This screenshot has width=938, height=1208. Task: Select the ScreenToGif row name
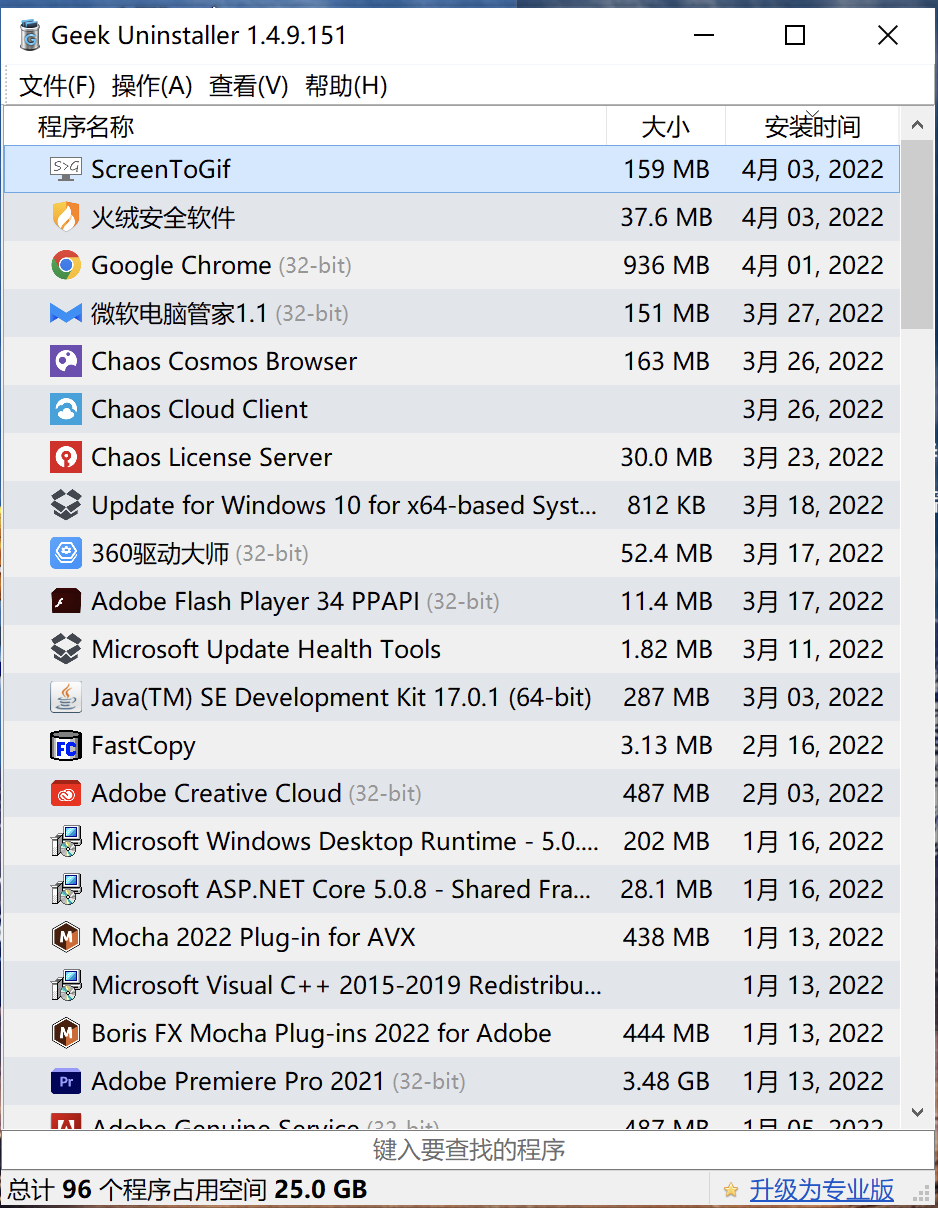pyautogui.click(x=161, y=169)
